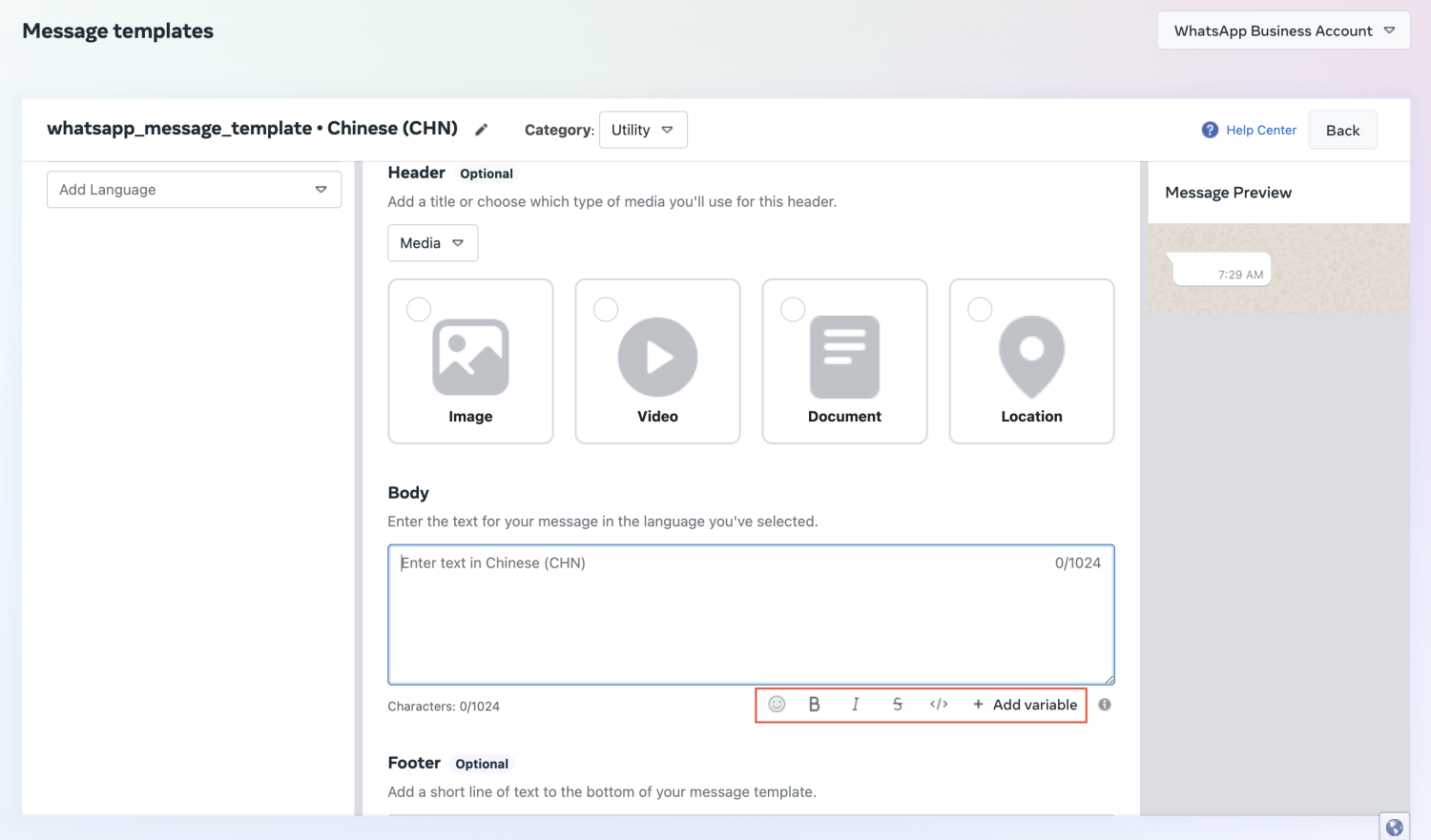
Task: Click the 7:29 AM preview message bubble
Action: pyautogui.click(x=1219, y=269)
